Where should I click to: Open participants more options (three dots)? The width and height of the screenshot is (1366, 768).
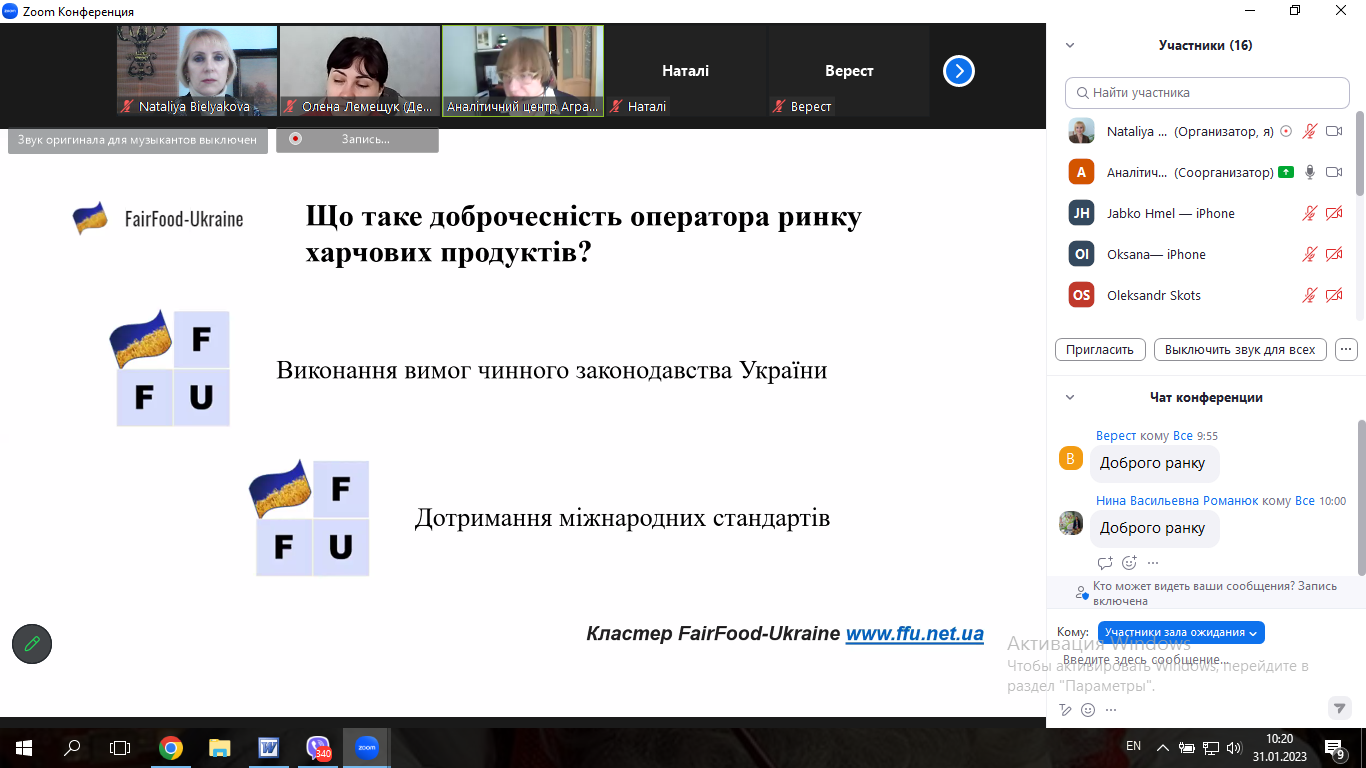coord(1346,349)
